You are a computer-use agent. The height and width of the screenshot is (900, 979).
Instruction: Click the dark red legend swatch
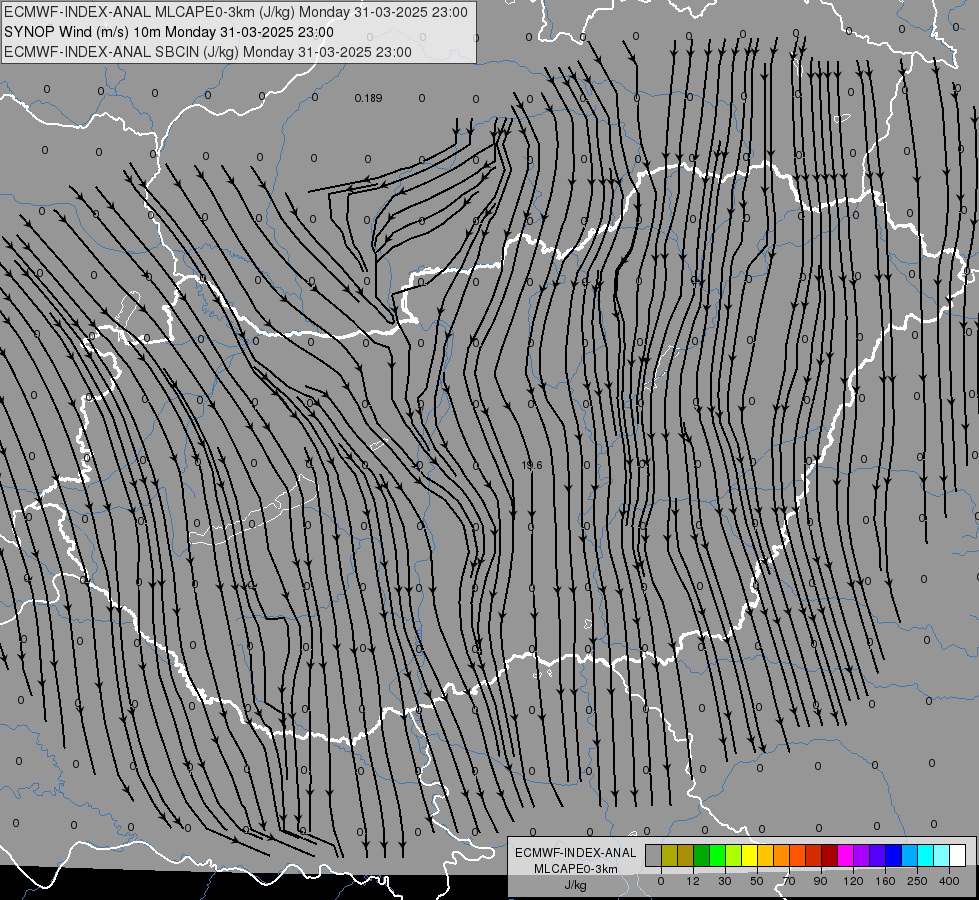pos(829,855)
